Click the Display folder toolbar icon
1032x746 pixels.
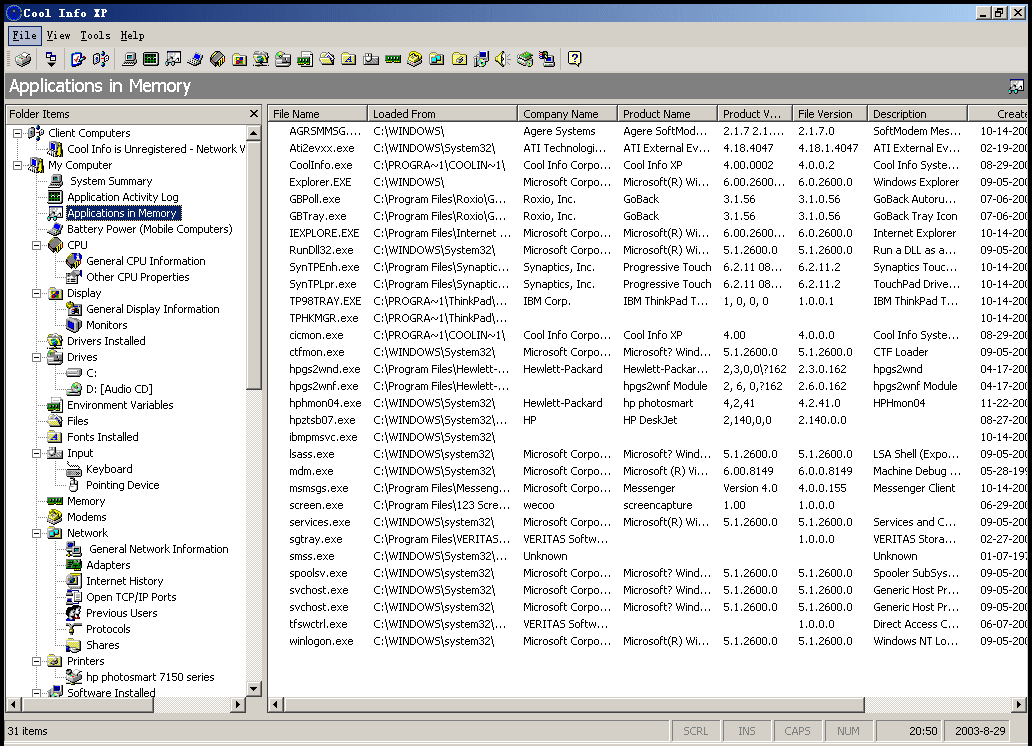(240, 59)
